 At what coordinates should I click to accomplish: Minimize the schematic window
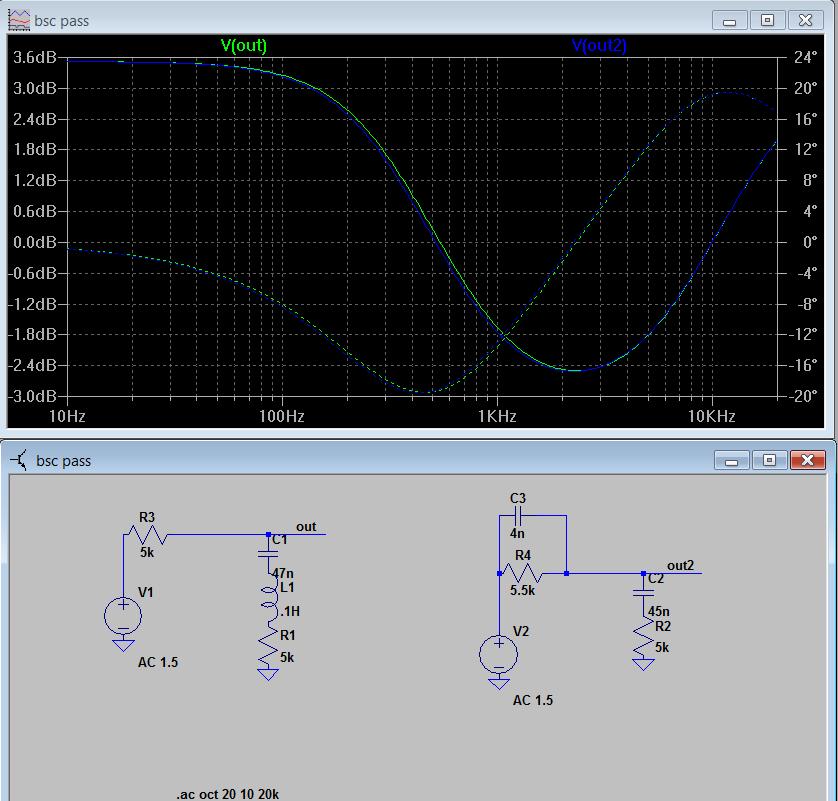[x=731, y=461]
